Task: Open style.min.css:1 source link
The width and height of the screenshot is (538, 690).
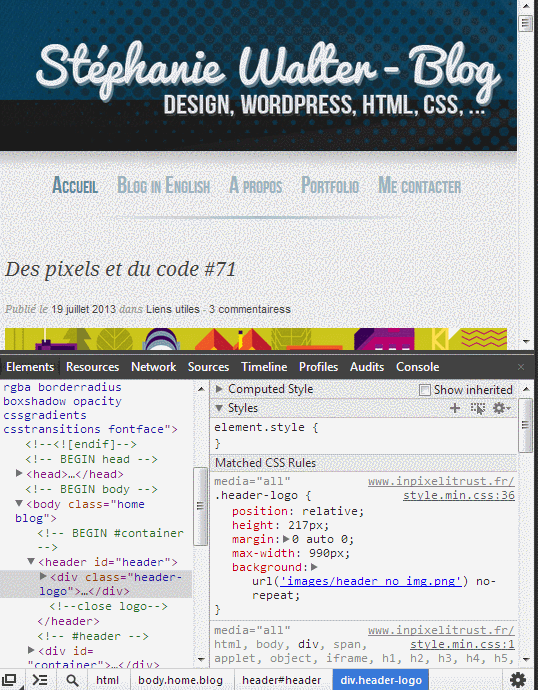Action: [x=462, y=644]
